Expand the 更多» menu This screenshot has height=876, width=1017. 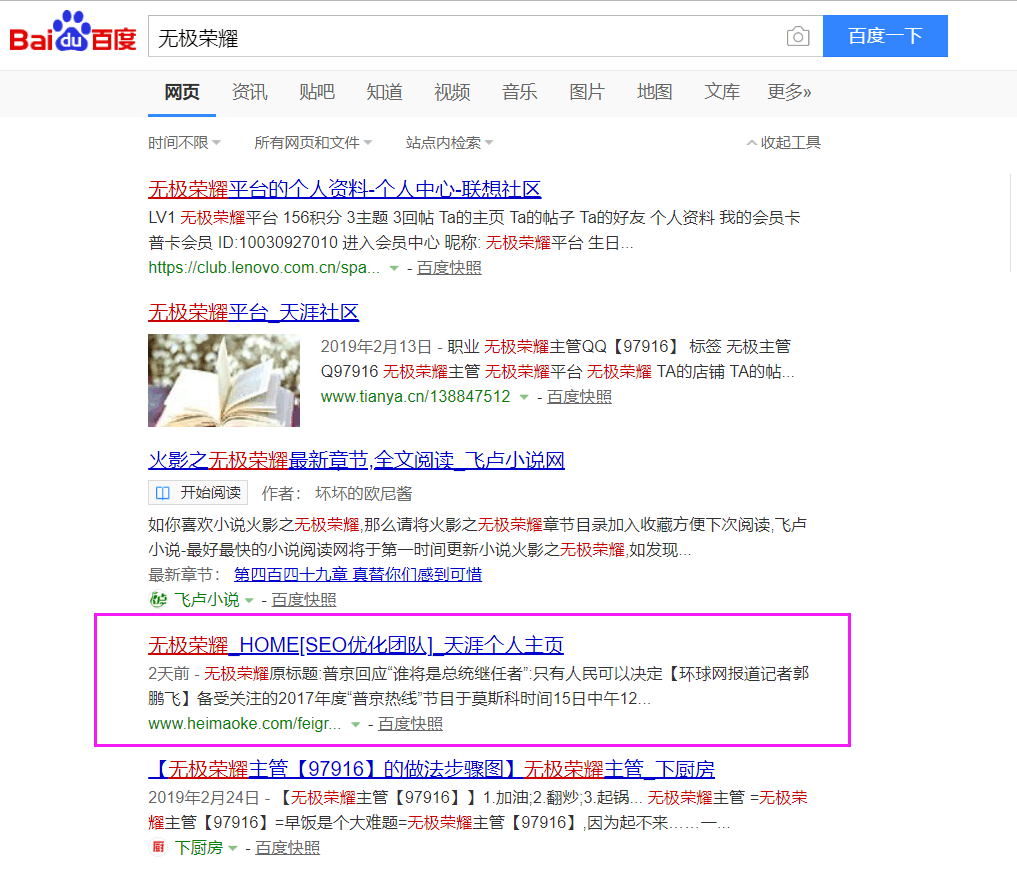pos(789,93)
